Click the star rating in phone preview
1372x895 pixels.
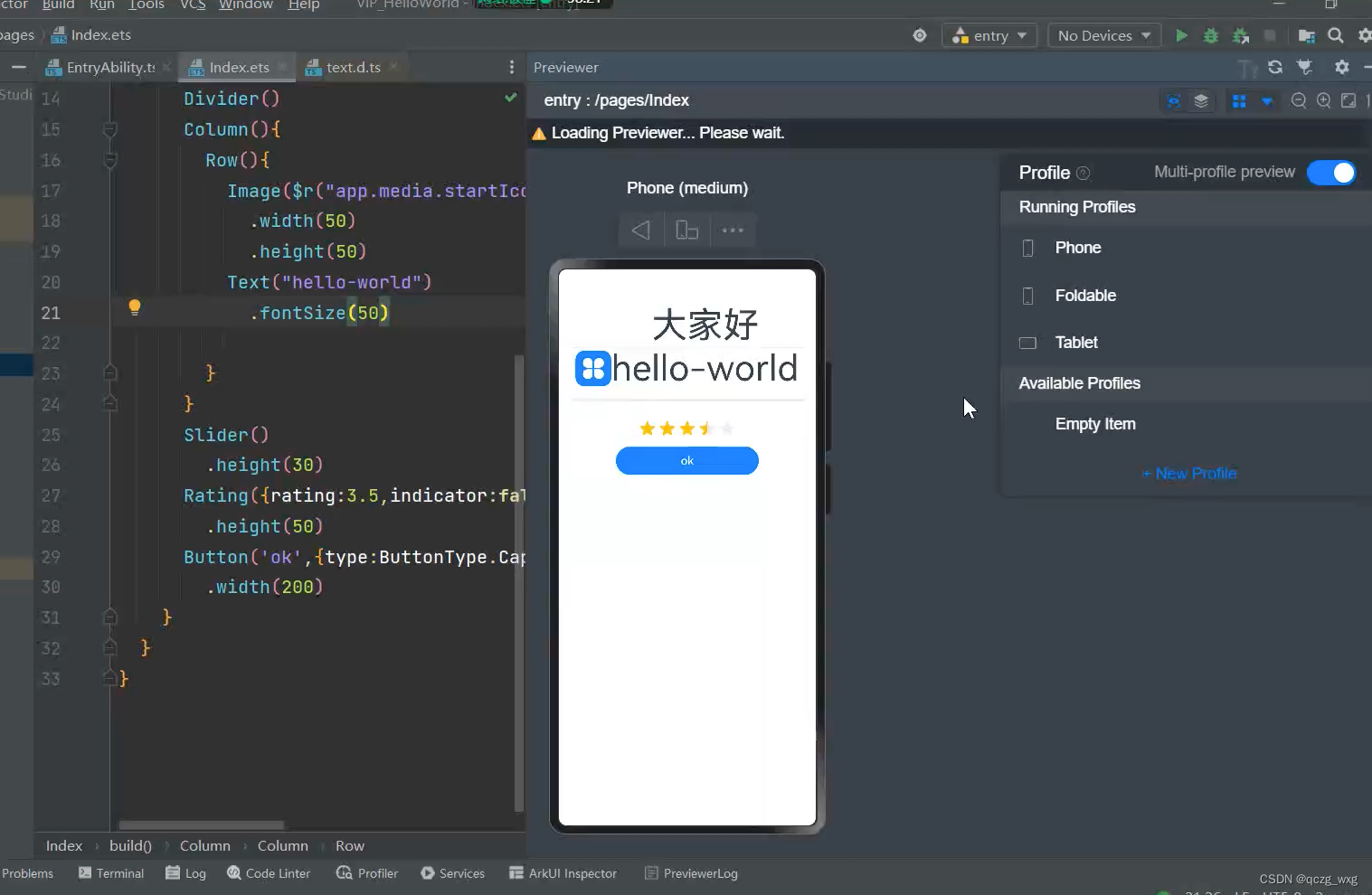pos(687,429)
